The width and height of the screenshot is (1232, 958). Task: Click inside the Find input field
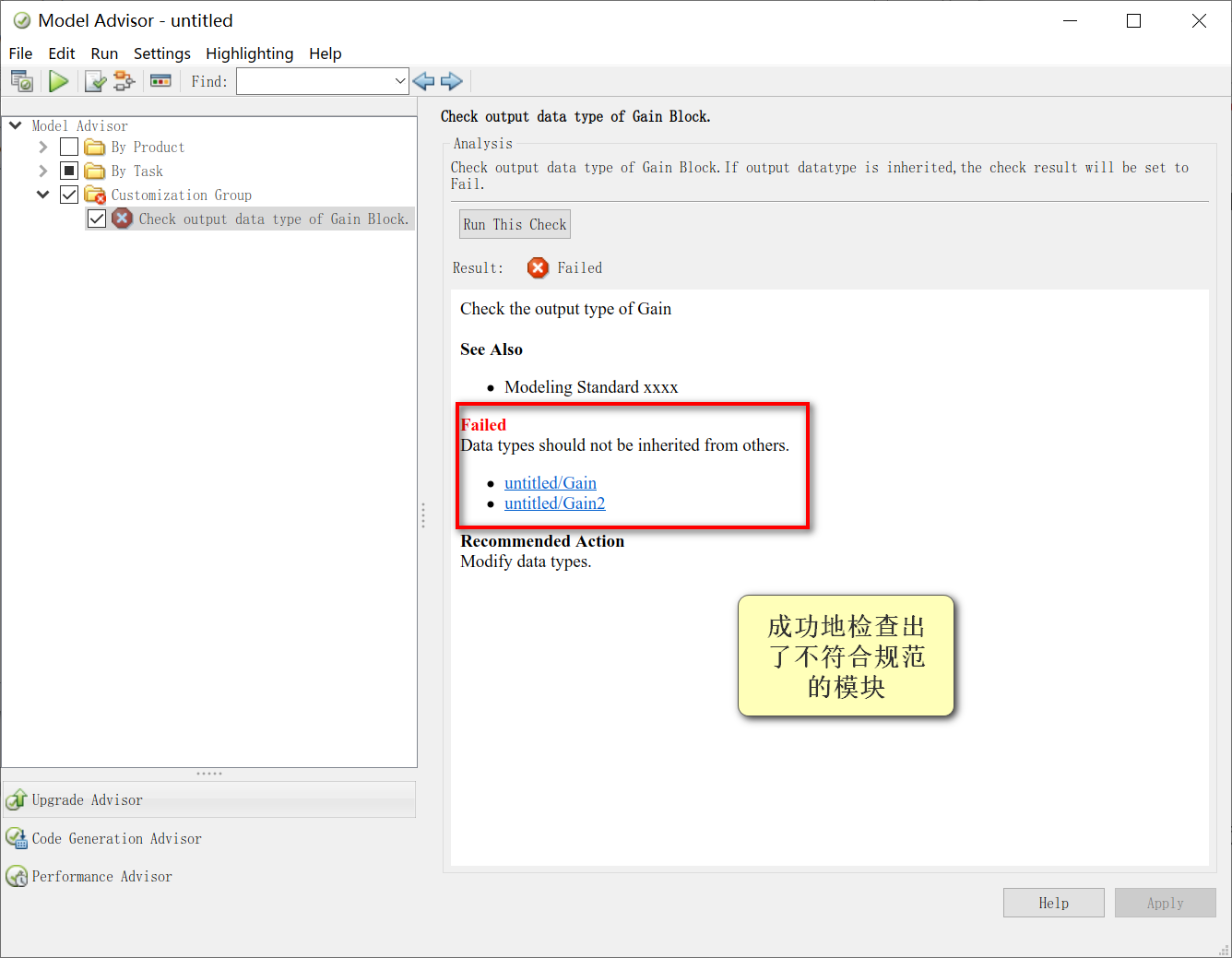[314, 81]
